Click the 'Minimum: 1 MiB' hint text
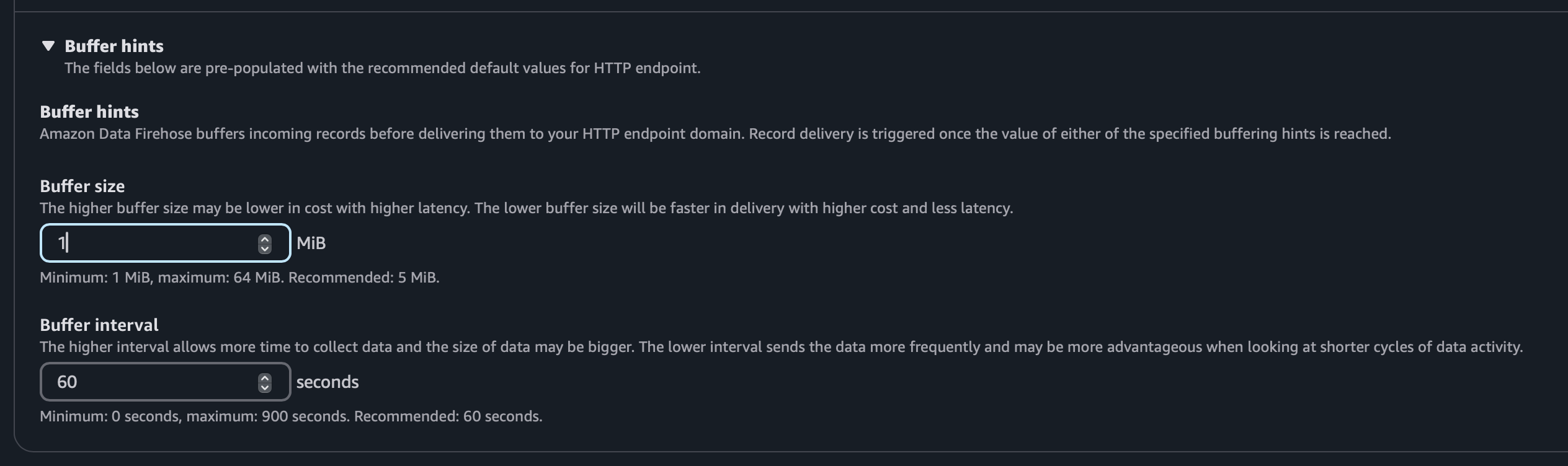This screenshot has width=1568, height=466. (95, 278)
